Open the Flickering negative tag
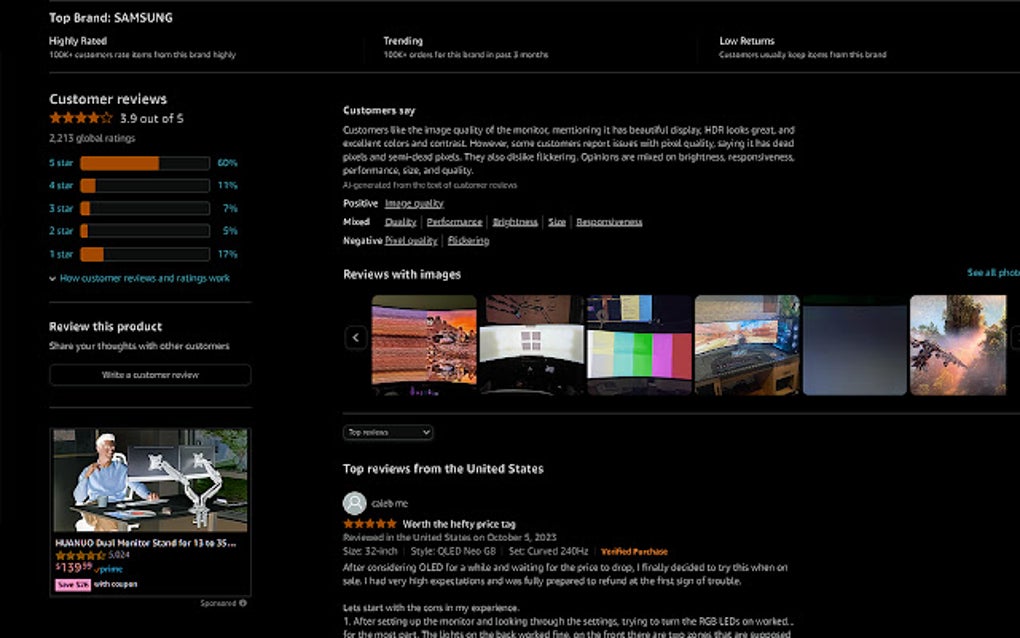The image size is (1020, 638). pyautogui.click(x=468, y=241)
